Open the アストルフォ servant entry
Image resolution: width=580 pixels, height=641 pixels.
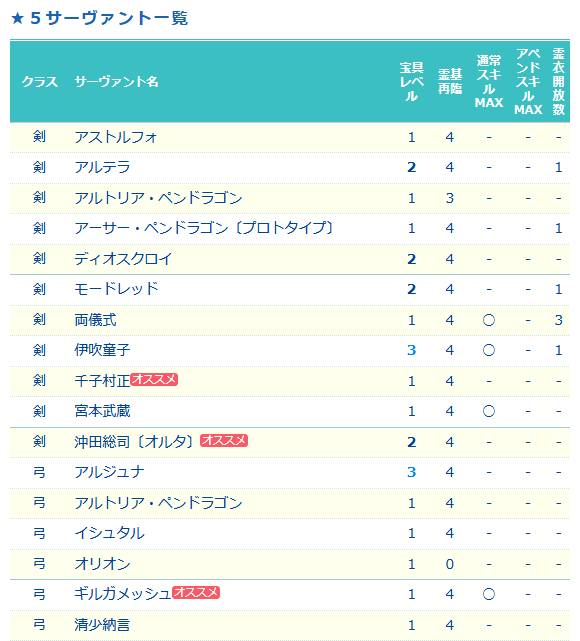116,137
